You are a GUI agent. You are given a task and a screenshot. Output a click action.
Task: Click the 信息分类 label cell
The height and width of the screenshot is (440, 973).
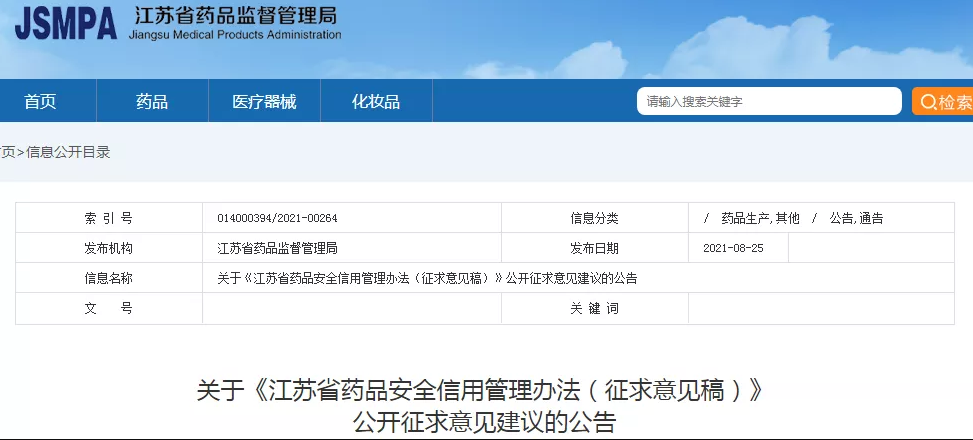click(x=594, y=218)
